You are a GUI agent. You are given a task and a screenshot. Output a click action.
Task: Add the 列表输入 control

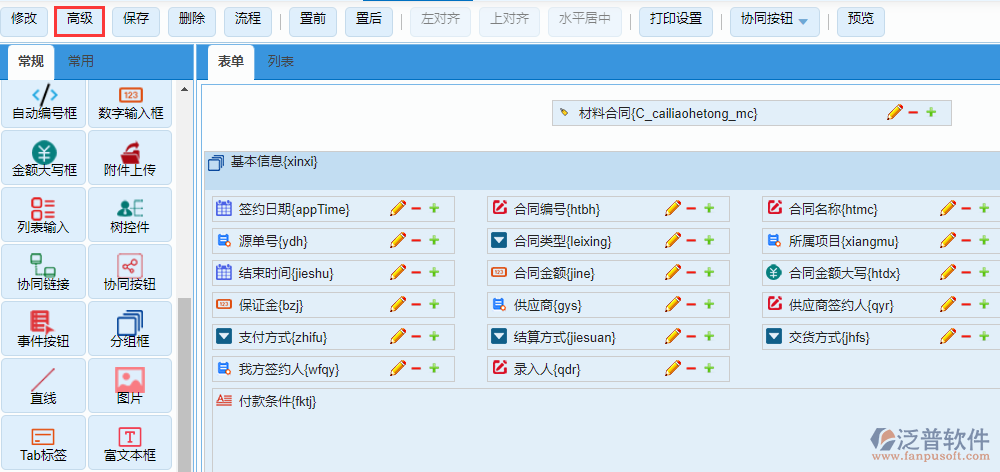[43, 214]
